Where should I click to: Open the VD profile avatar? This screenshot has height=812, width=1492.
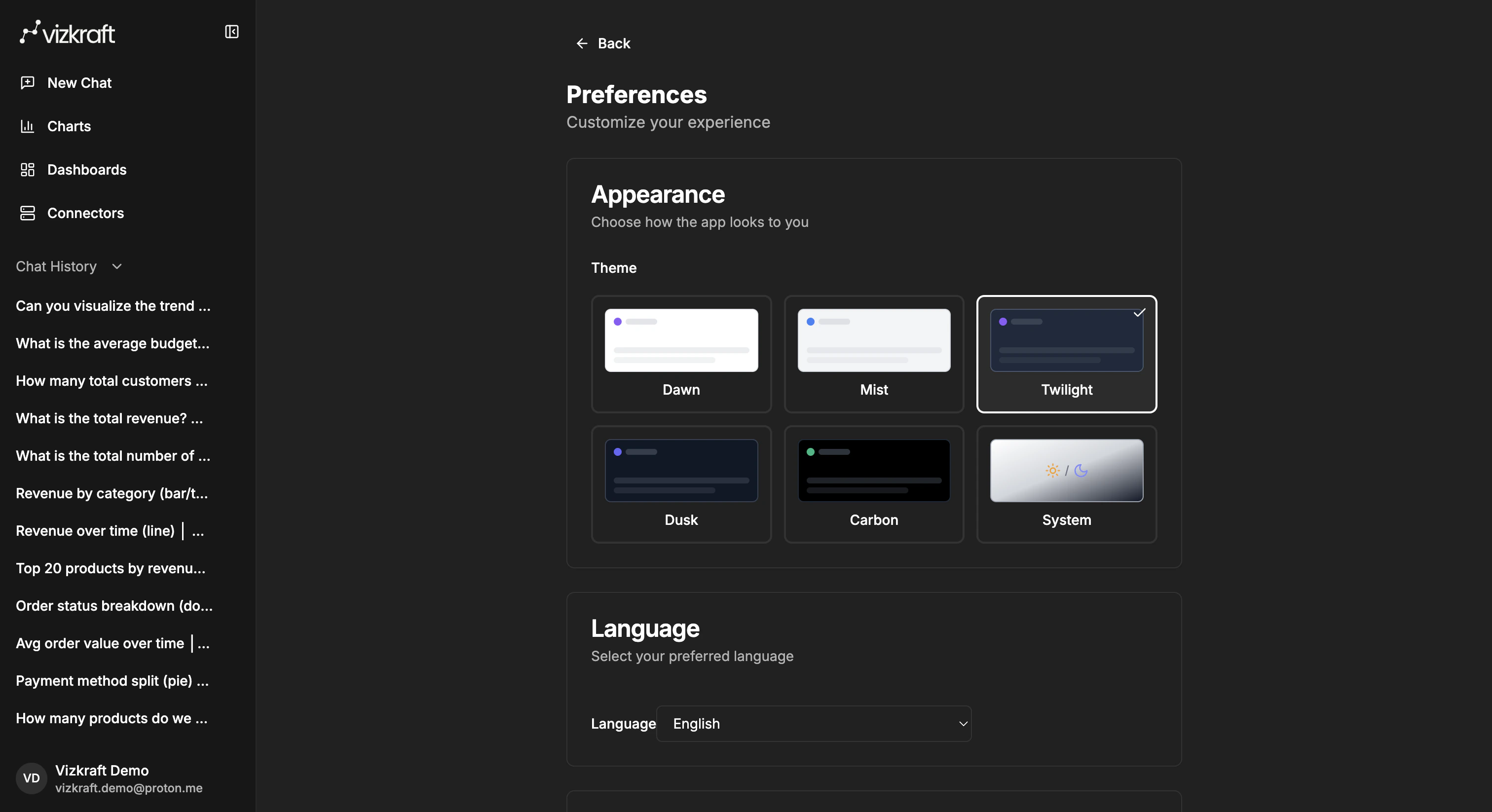(31, 778)
